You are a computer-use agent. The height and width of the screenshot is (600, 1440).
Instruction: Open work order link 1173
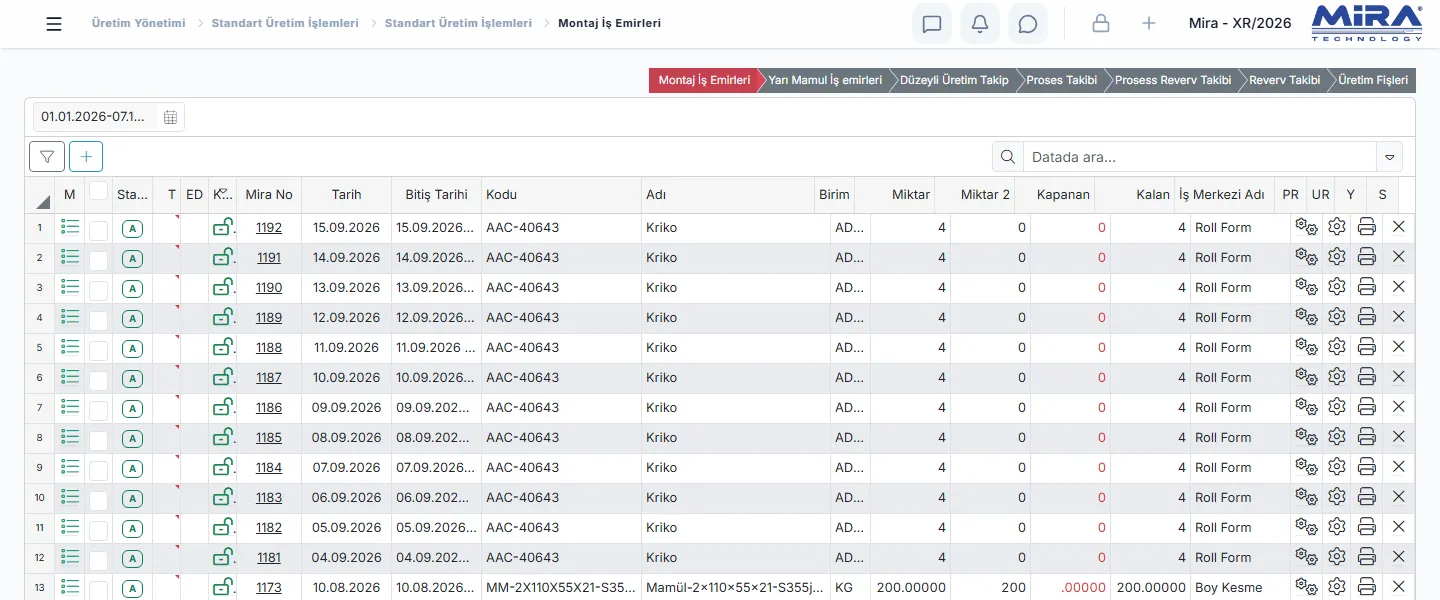(x=269, y=587)
